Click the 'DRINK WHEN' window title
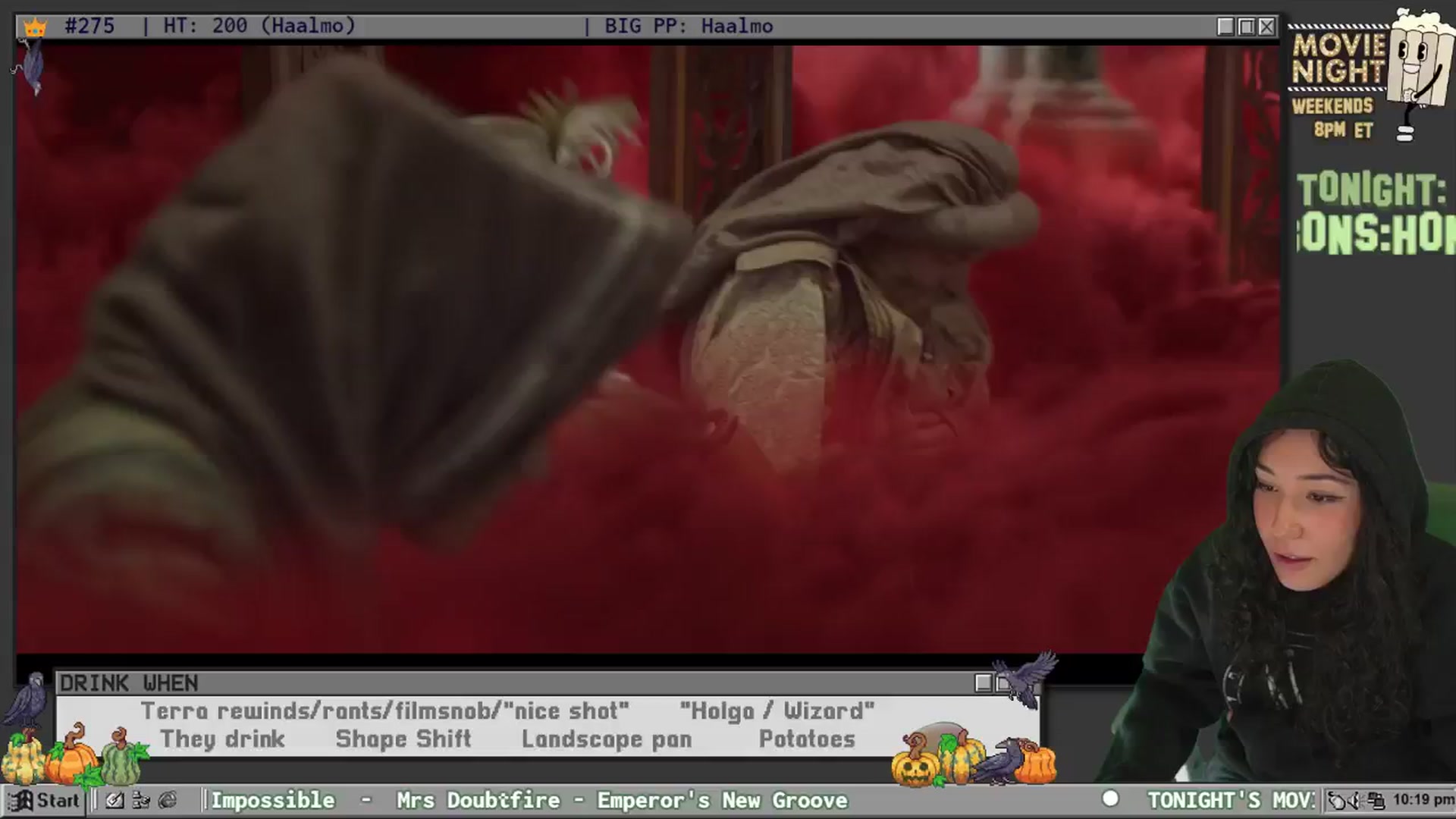The width and height of the screenshot is (1456, 819). coord(129,683)
